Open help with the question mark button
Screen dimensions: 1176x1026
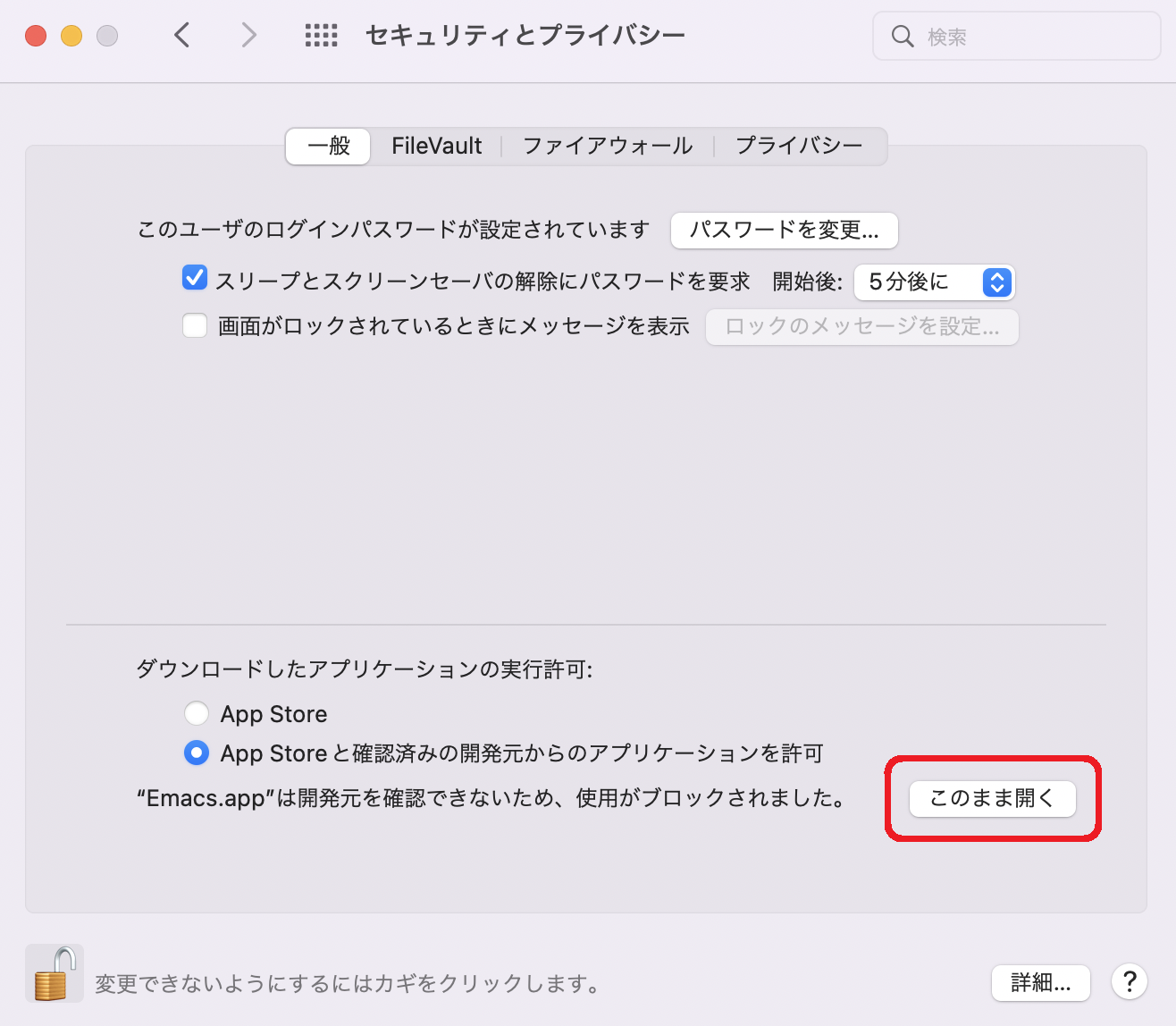pyautogui.click(x=1130, y=981)
